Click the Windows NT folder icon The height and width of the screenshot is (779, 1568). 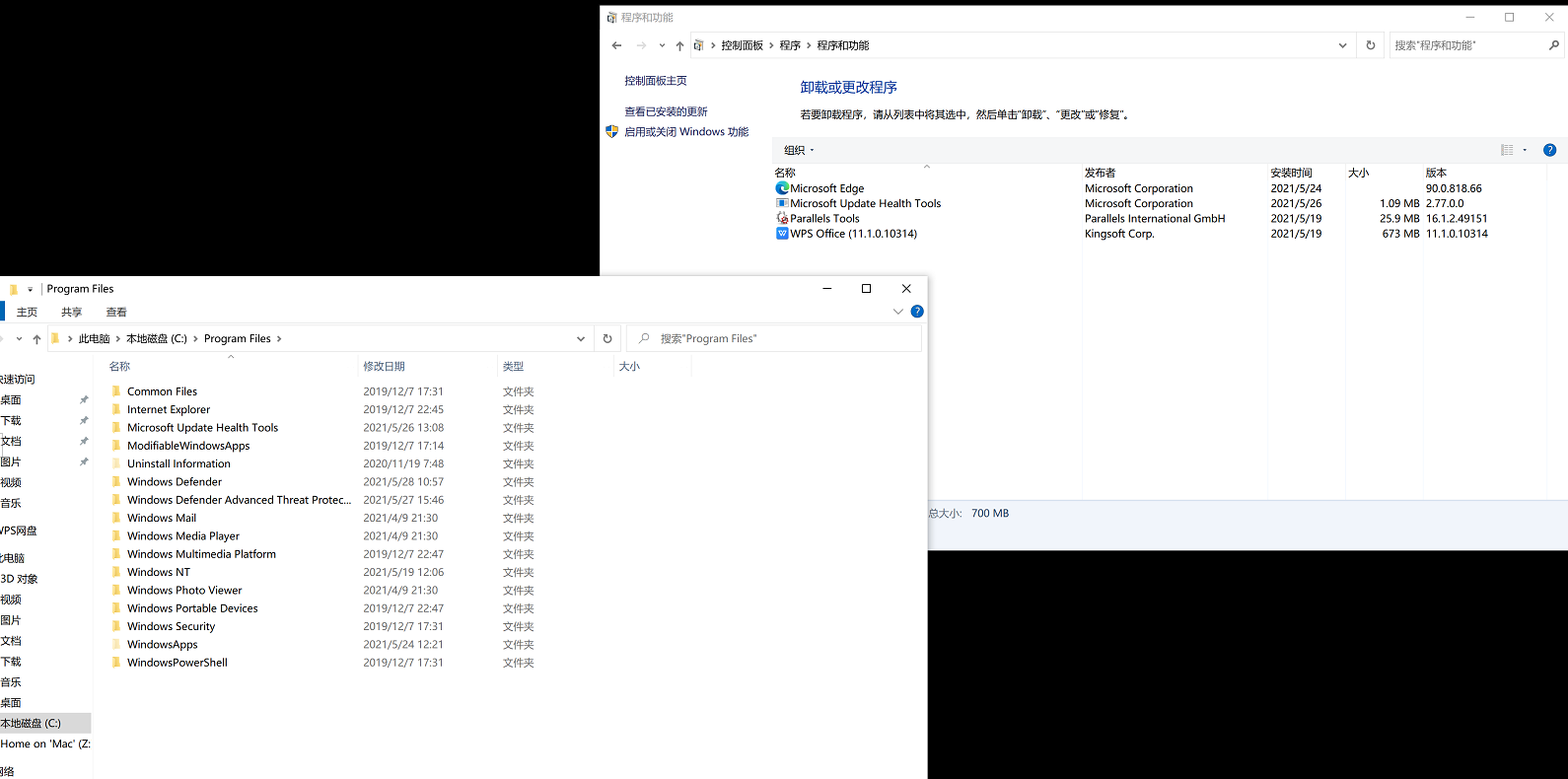click(x=116, y=572)
